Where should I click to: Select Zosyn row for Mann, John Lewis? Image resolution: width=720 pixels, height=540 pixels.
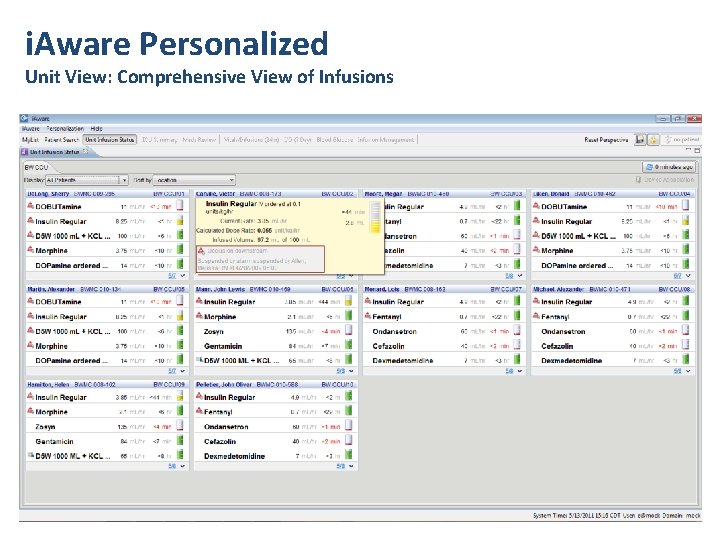click(x=275, y=331)
